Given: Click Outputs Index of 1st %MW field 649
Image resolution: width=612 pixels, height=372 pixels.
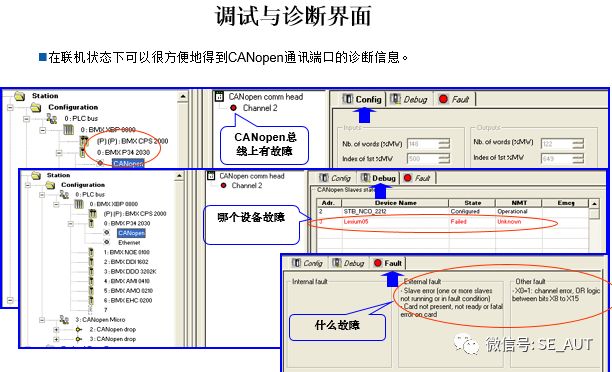Looking at the screenshot, I should coord(556,158).
